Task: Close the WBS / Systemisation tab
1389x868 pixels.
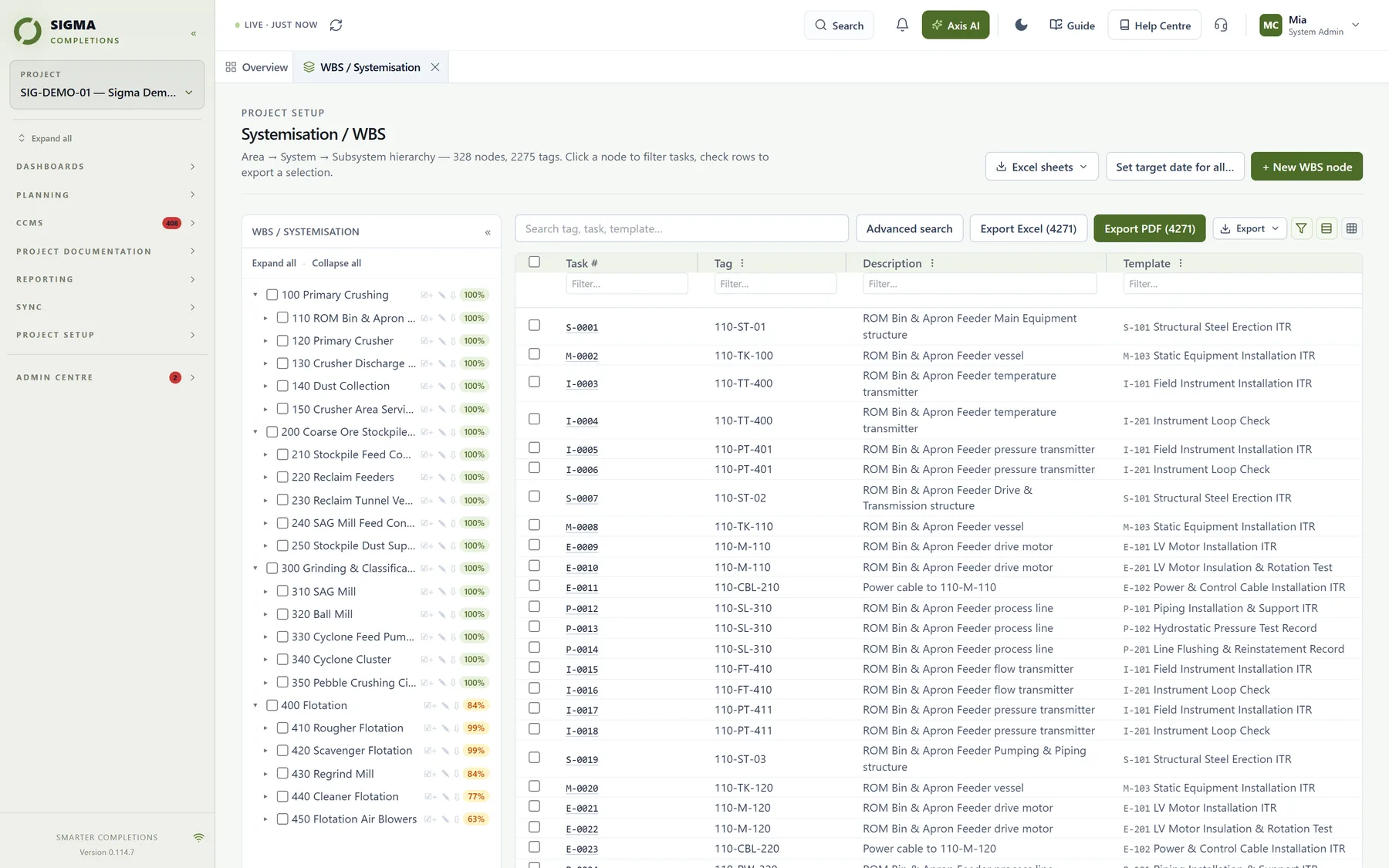Action: [435, 67]
